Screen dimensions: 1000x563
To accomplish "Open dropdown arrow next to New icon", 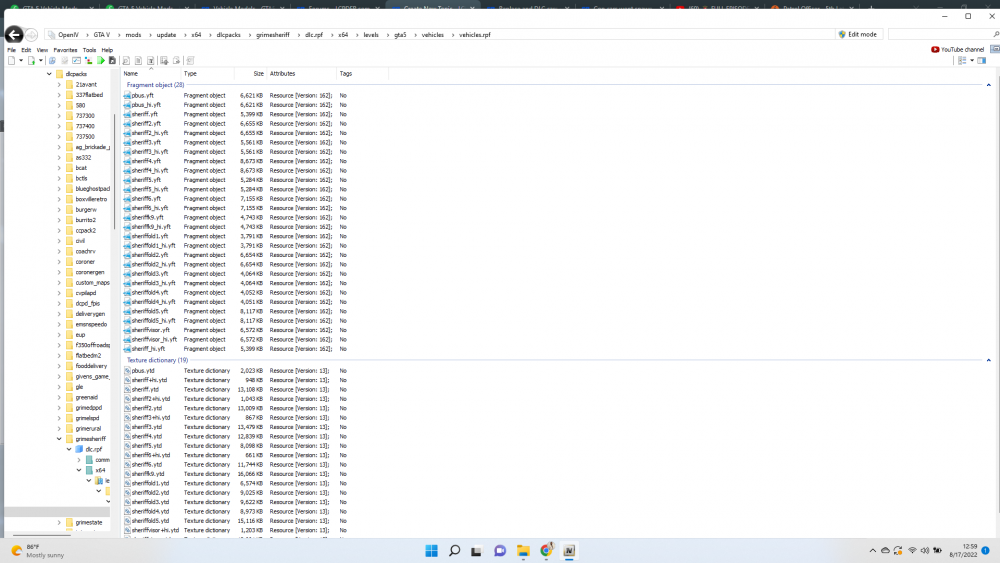I will tap(21, 61).
